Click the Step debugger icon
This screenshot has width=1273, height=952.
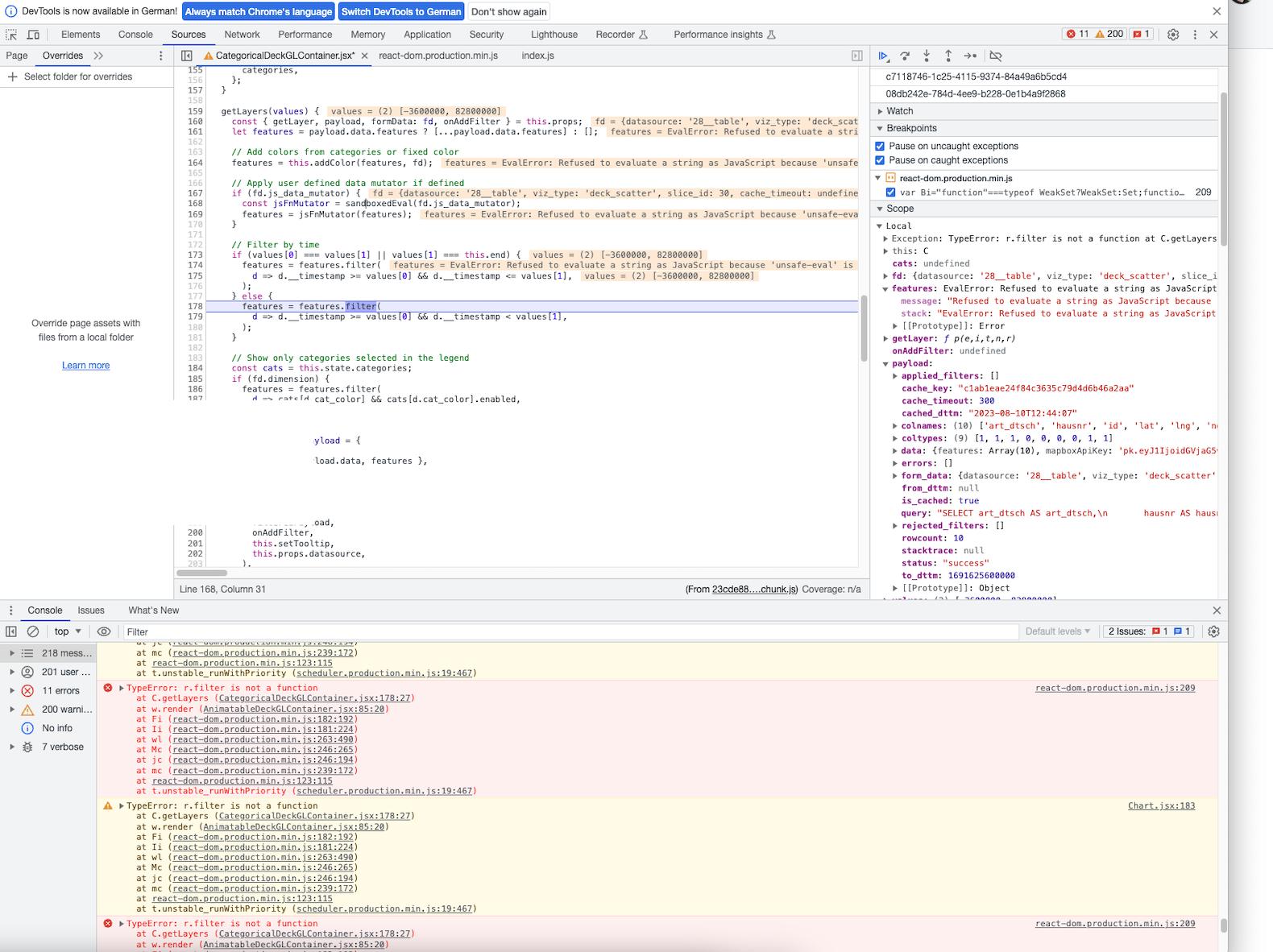[970, 56]
